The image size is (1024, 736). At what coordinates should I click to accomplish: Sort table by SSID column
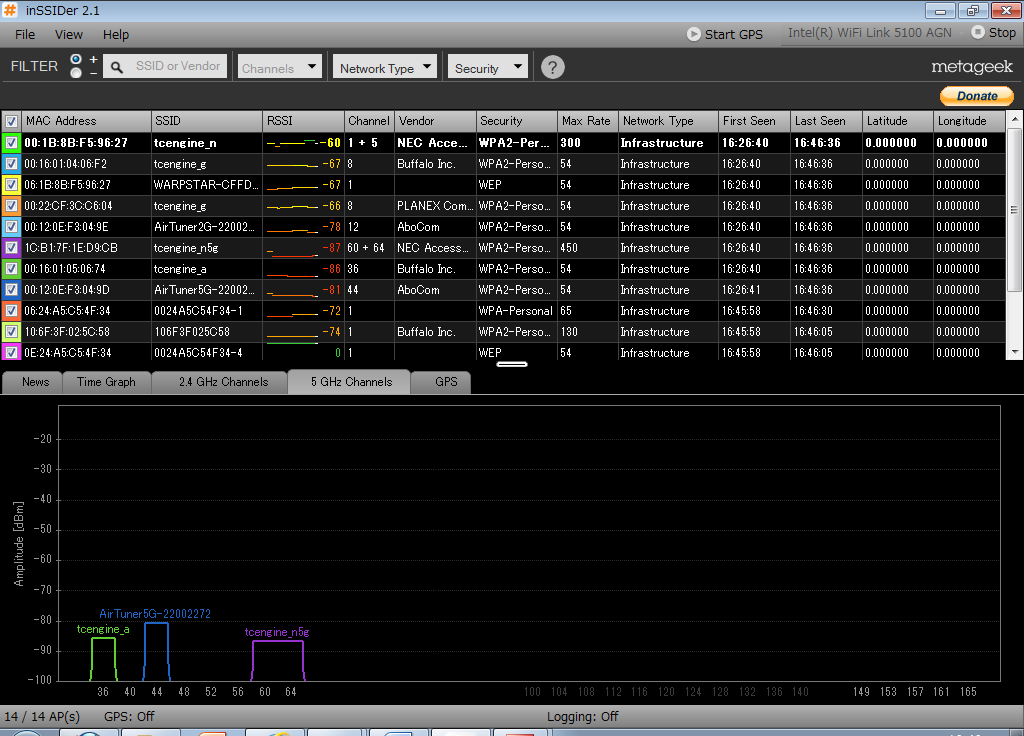click(206, 121)
